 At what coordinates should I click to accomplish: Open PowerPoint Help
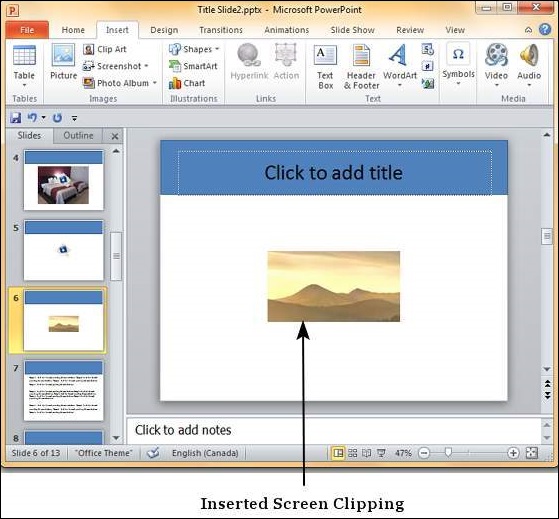pos(545,29)
